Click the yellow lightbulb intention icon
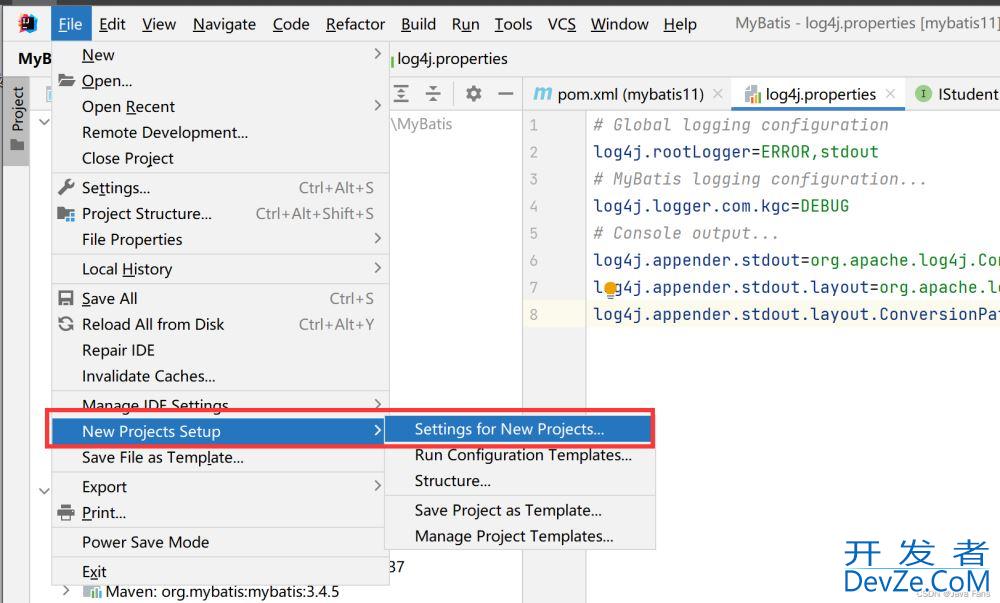The width and height of the screenshot is (1000, 603). pos(610,289)
